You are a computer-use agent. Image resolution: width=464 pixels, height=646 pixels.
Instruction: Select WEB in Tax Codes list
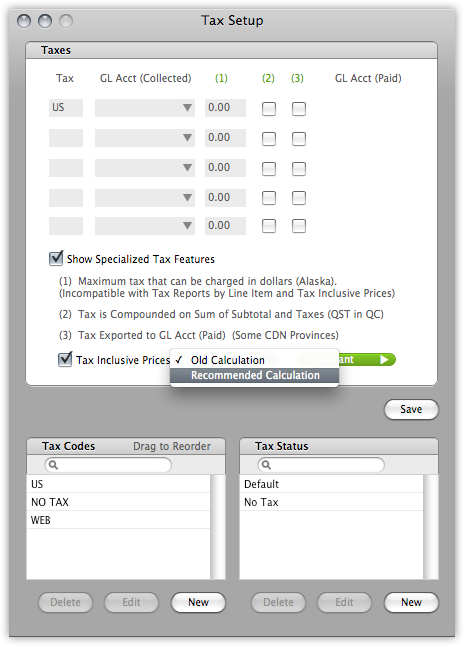pyautogui.click(x=119, y=520)
